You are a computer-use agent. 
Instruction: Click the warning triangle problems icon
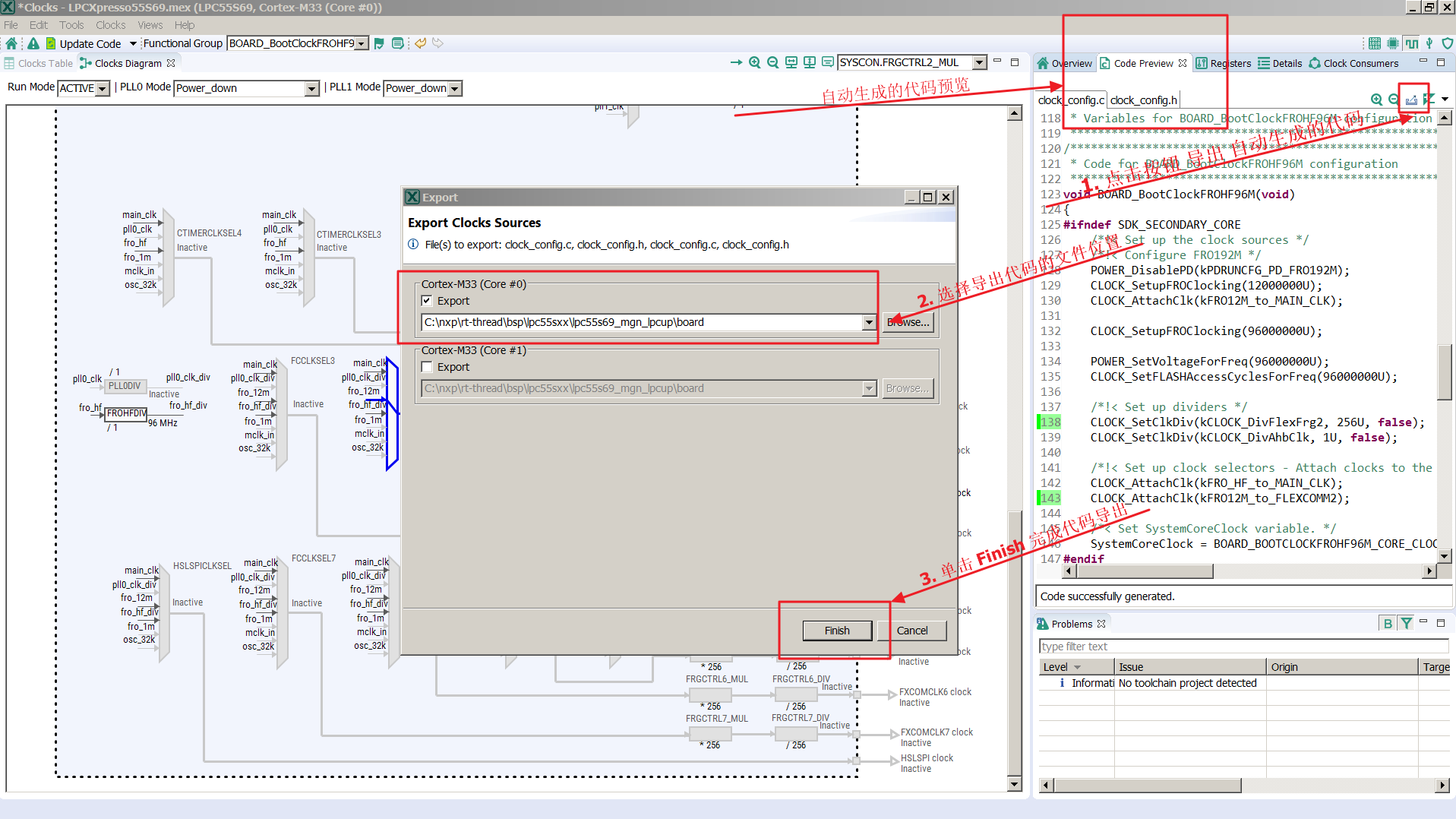33,43
